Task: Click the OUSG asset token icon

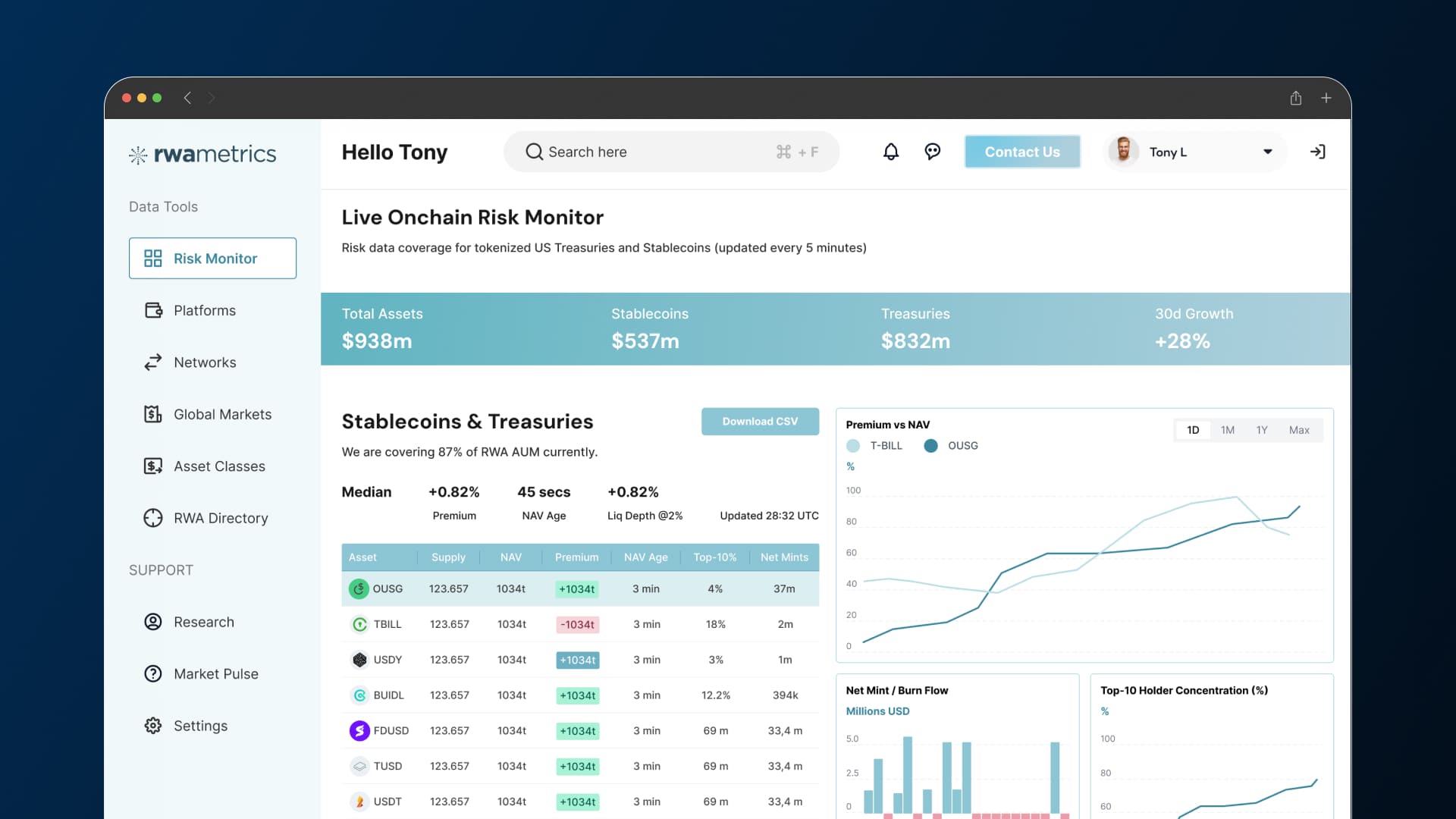Action: (359, 588)
